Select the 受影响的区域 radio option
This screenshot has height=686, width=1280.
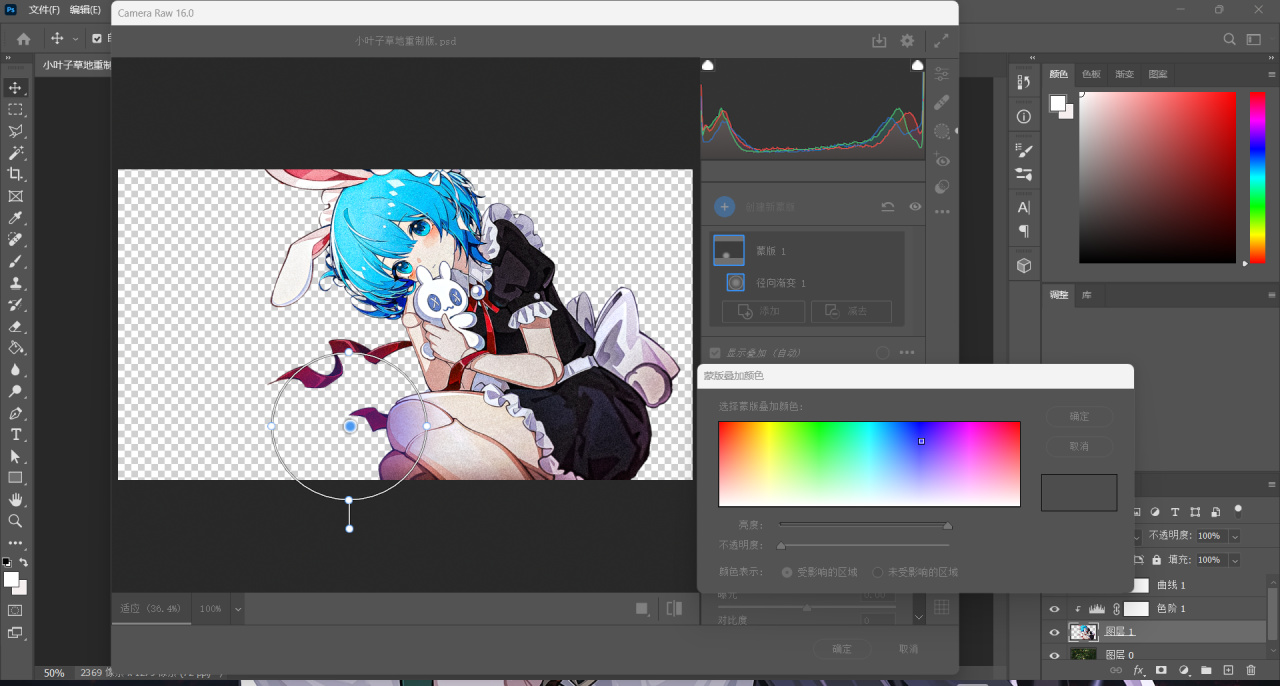click(x=787, y=572)
